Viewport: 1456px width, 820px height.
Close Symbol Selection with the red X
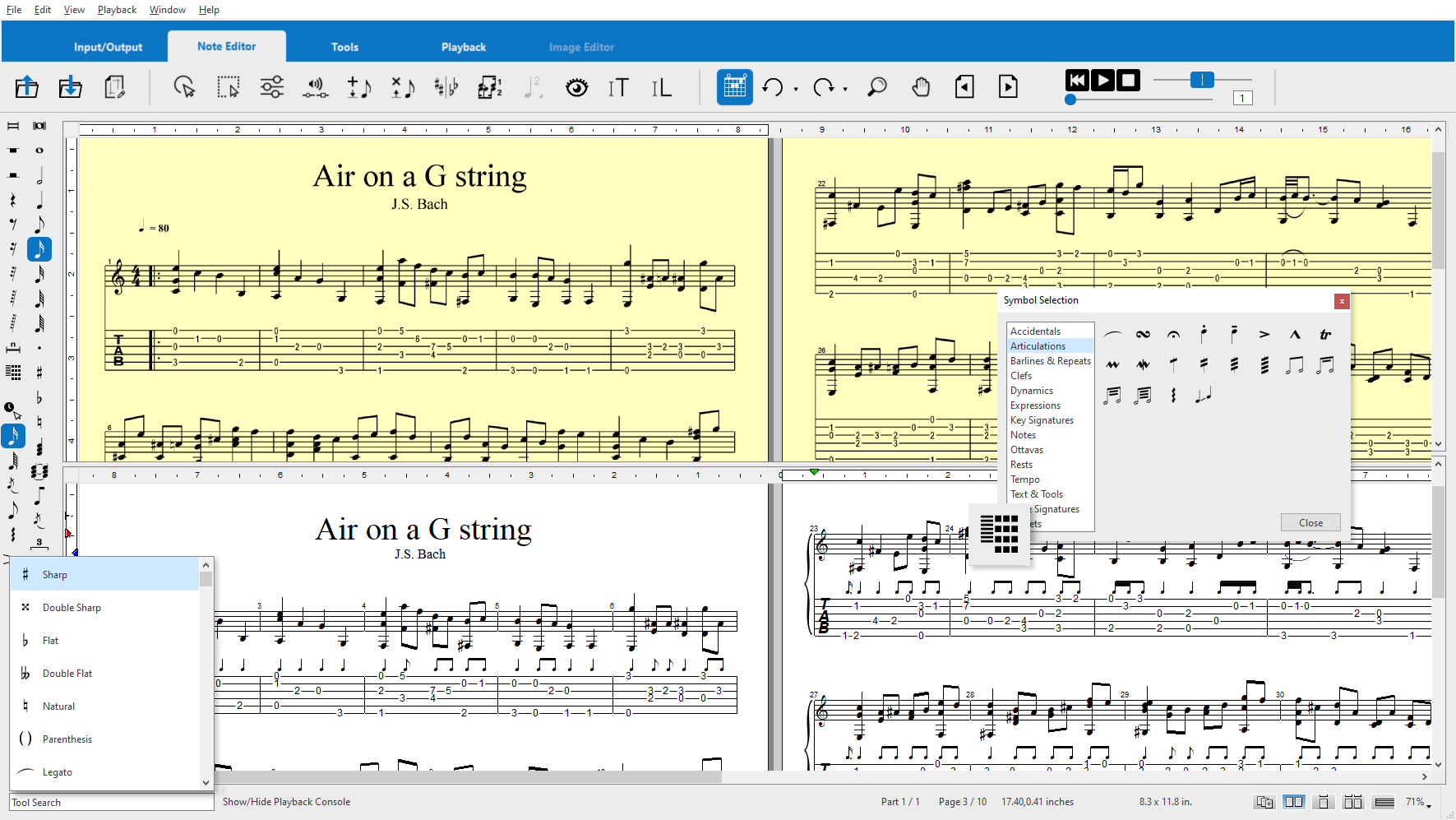(1342, 301)
